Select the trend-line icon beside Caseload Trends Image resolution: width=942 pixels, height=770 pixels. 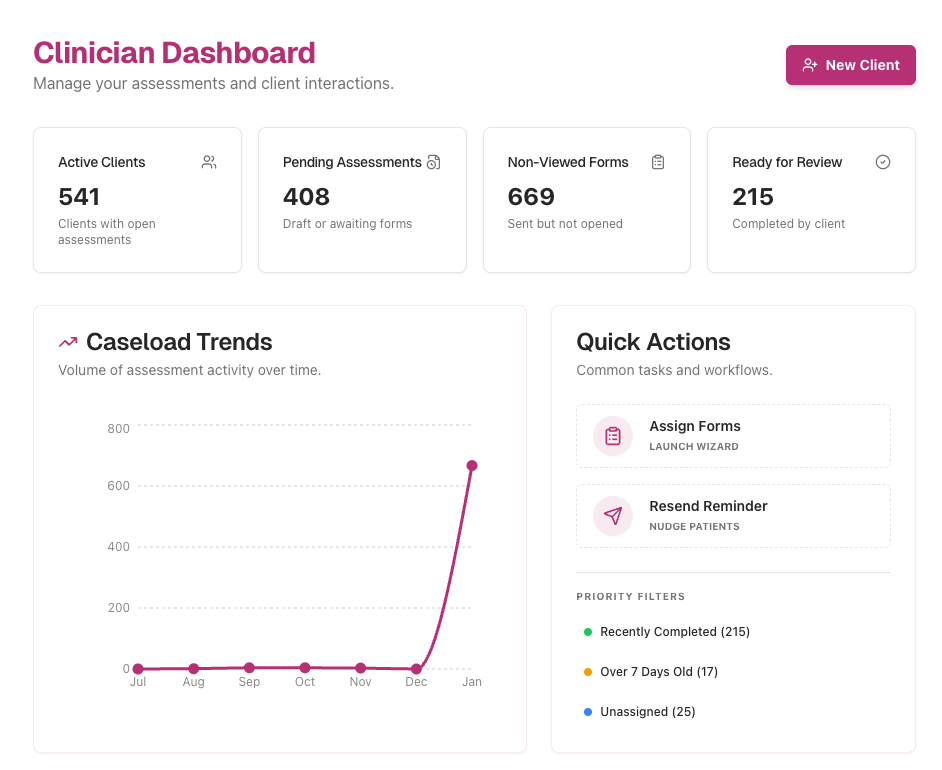pos(67,341)
